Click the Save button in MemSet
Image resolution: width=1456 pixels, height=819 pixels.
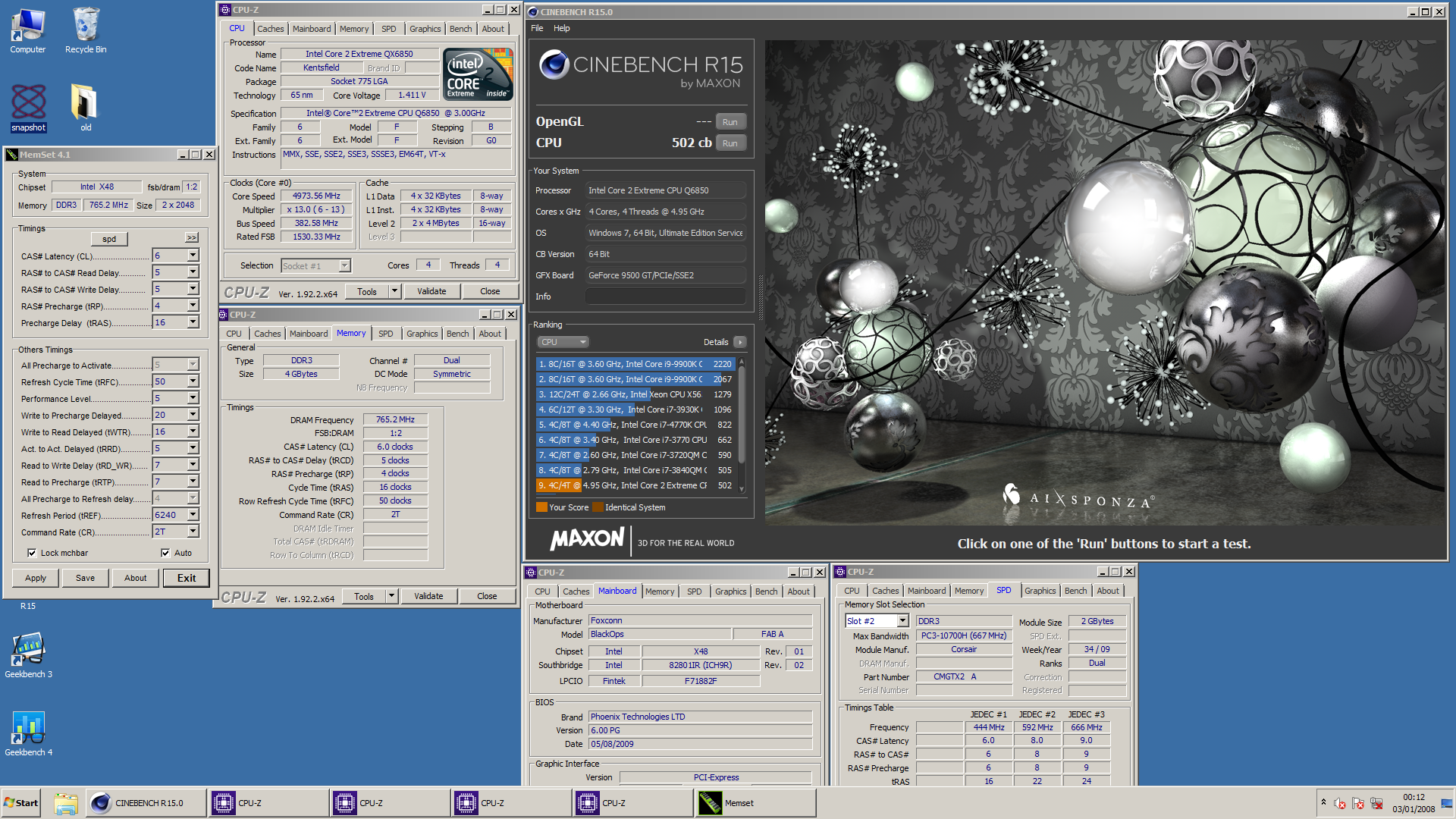coord(85,578)
